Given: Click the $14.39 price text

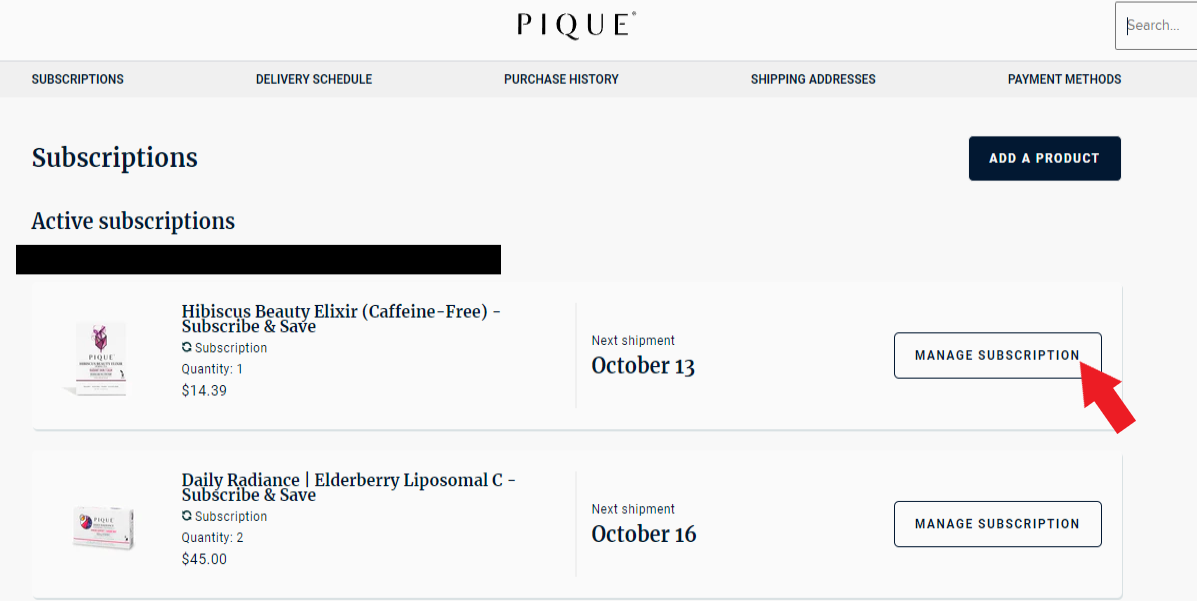Looking at the screenshot, I should coord(204,390).
